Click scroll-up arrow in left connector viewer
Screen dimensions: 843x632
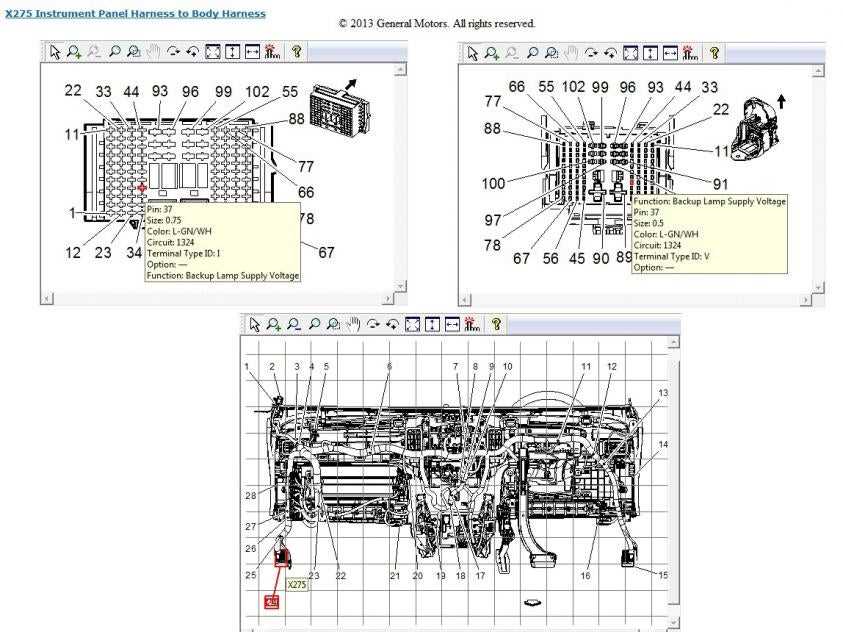tap(401, 70)
